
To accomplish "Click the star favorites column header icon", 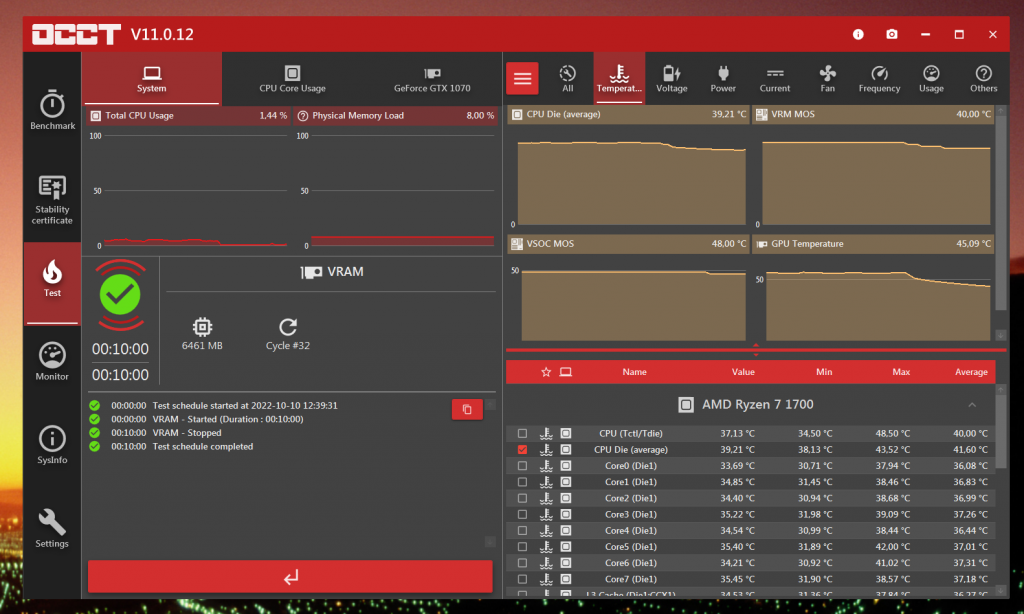I will tap(546, 372).
